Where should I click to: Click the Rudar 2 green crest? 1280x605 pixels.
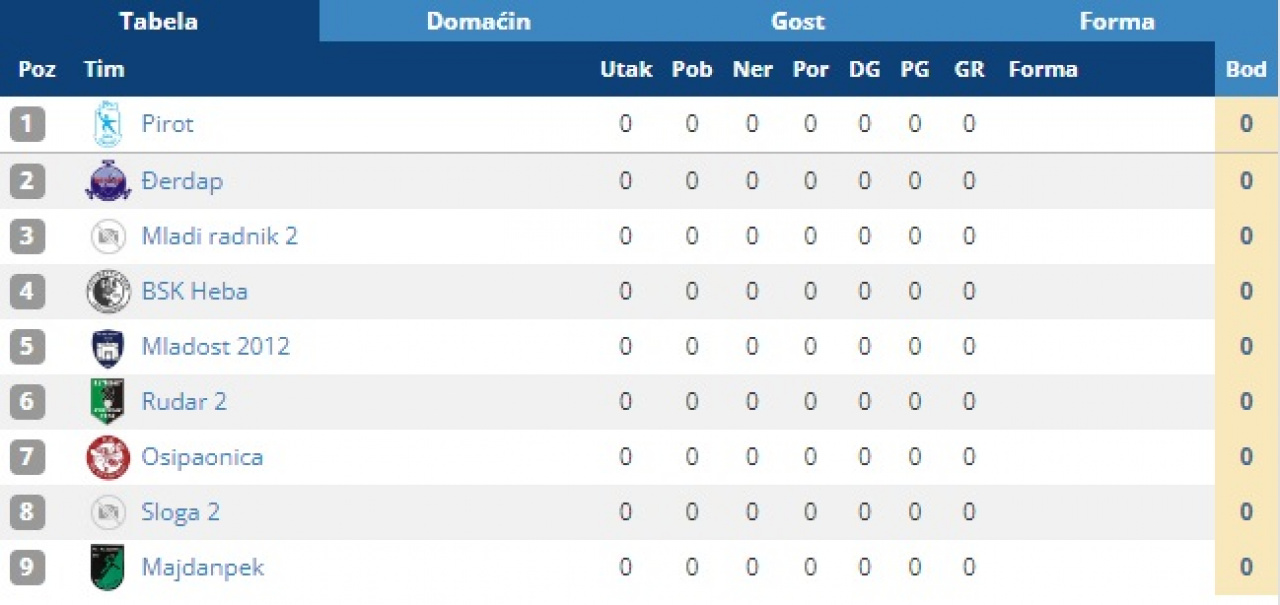pos(108,402)
